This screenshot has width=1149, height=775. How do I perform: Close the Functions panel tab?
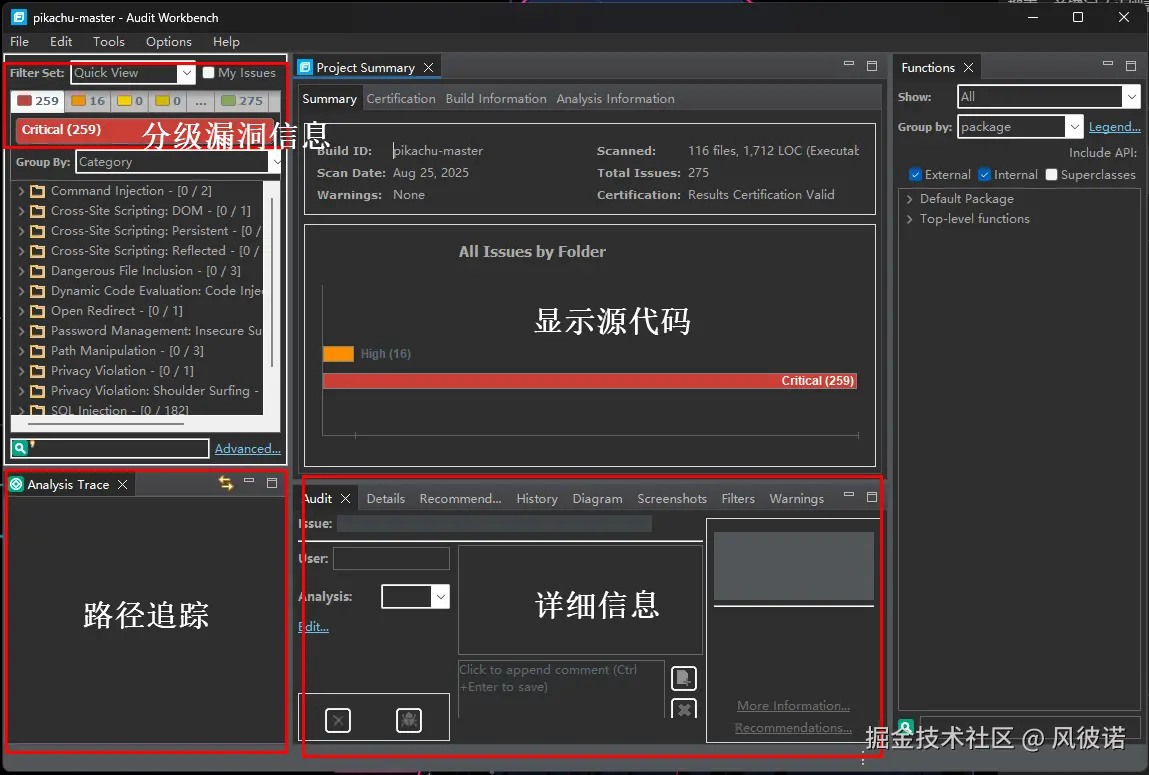[x=968, y=67]
